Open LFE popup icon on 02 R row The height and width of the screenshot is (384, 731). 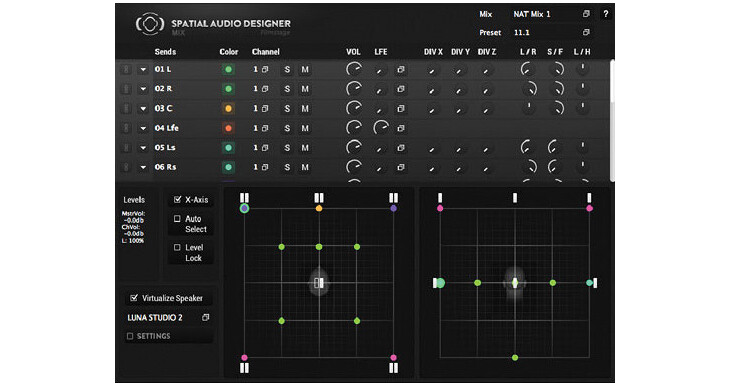400,89
